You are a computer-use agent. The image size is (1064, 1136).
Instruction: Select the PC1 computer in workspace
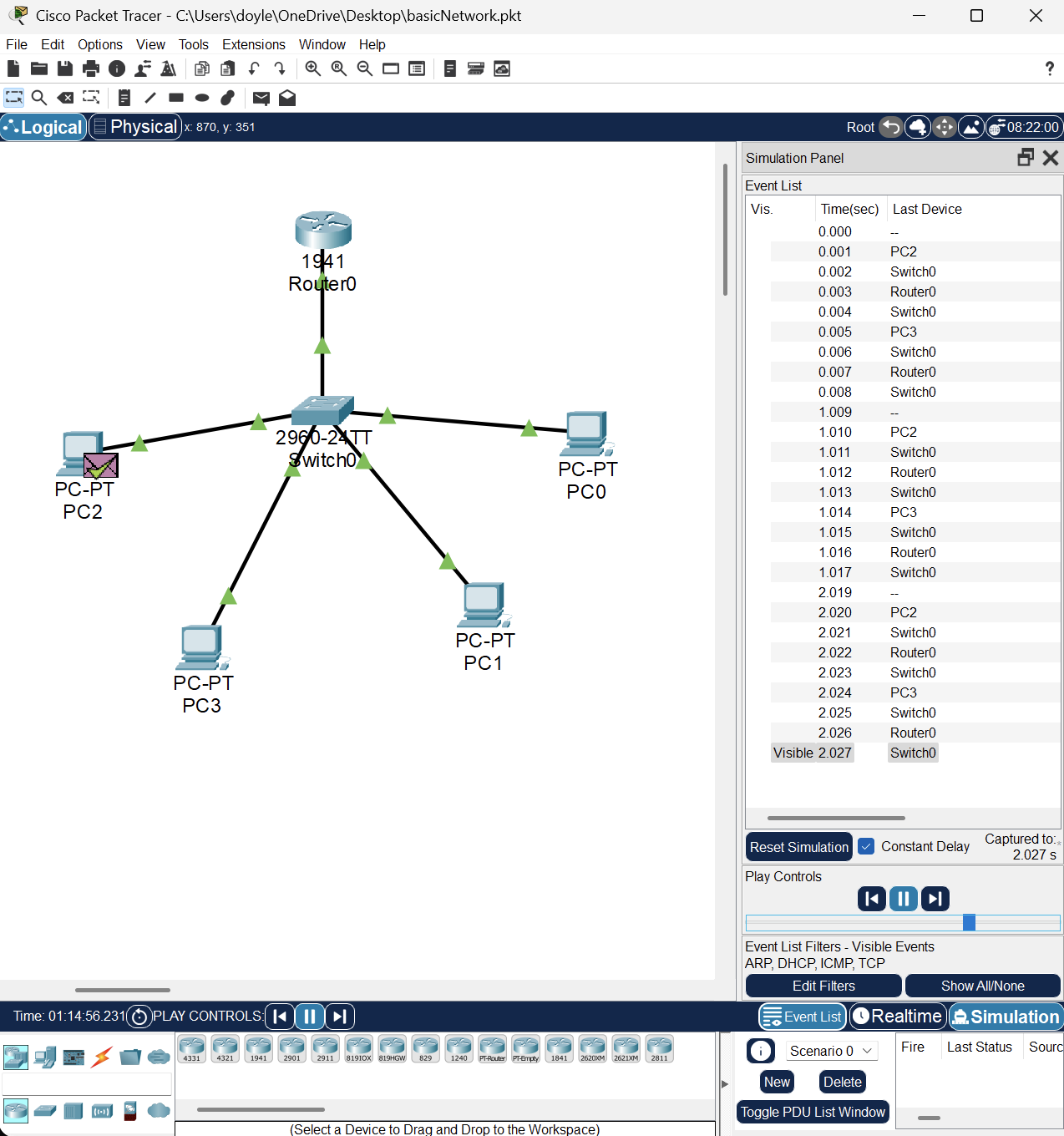484,606
